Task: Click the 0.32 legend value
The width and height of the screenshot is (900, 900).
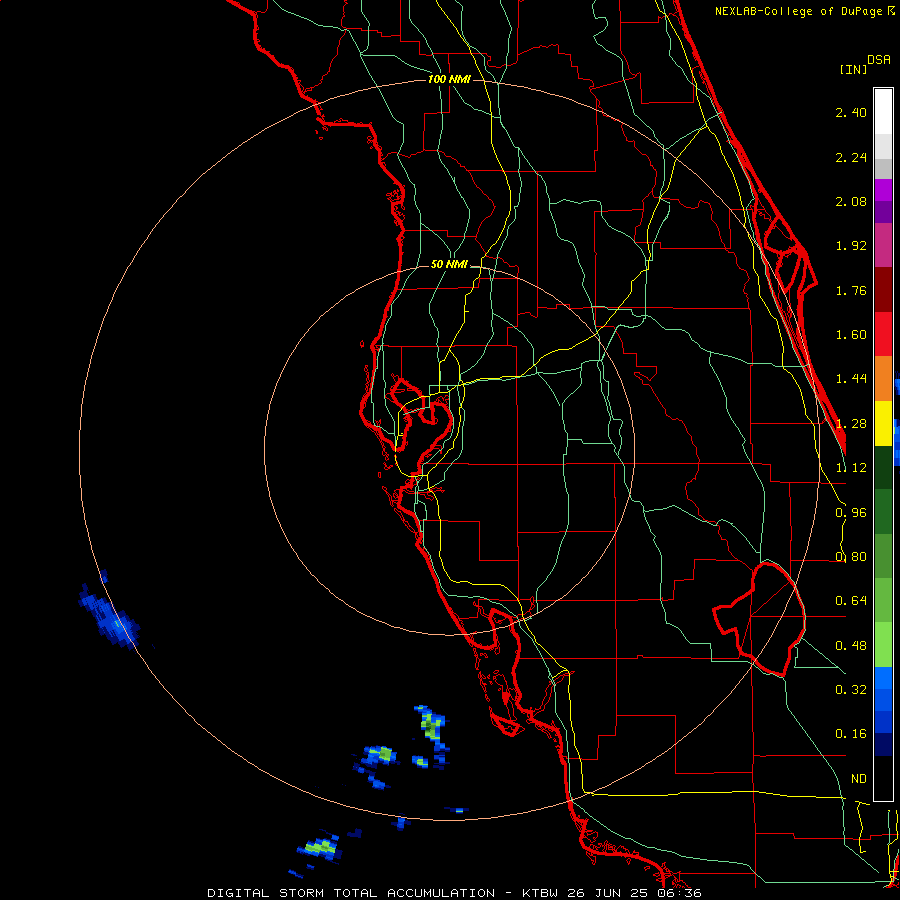Action: tap(851, 690)
